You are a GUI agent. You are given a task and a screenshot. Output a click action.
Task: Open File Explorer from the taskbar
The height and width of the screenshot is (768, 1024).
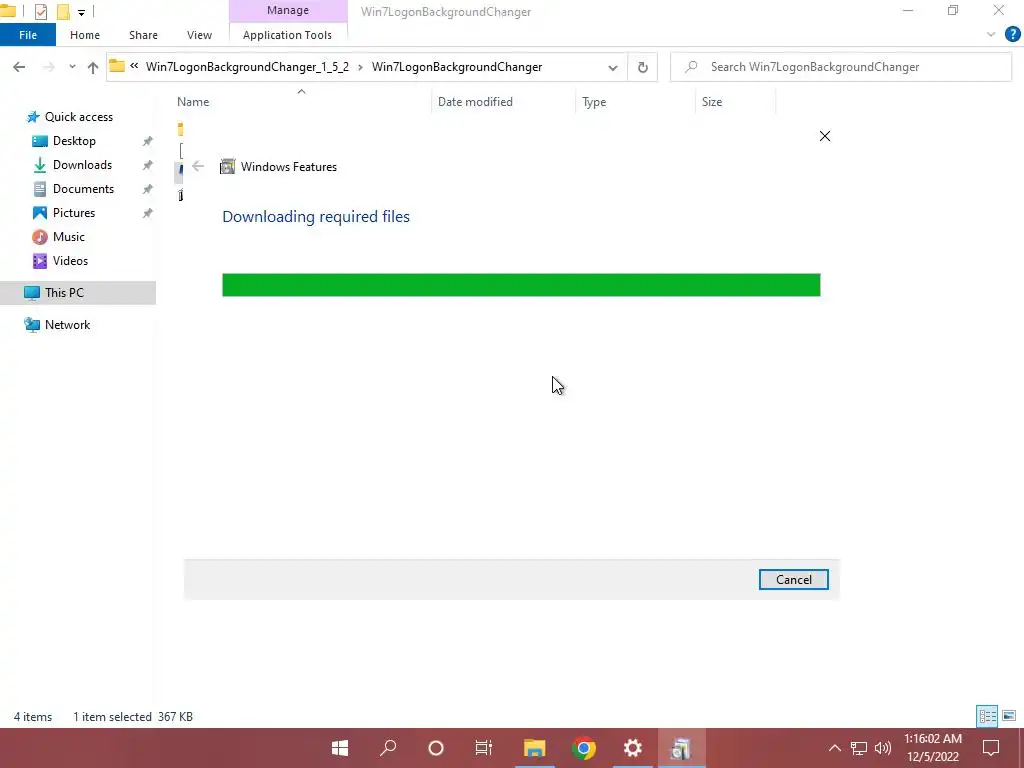click(x=534, y=748)
